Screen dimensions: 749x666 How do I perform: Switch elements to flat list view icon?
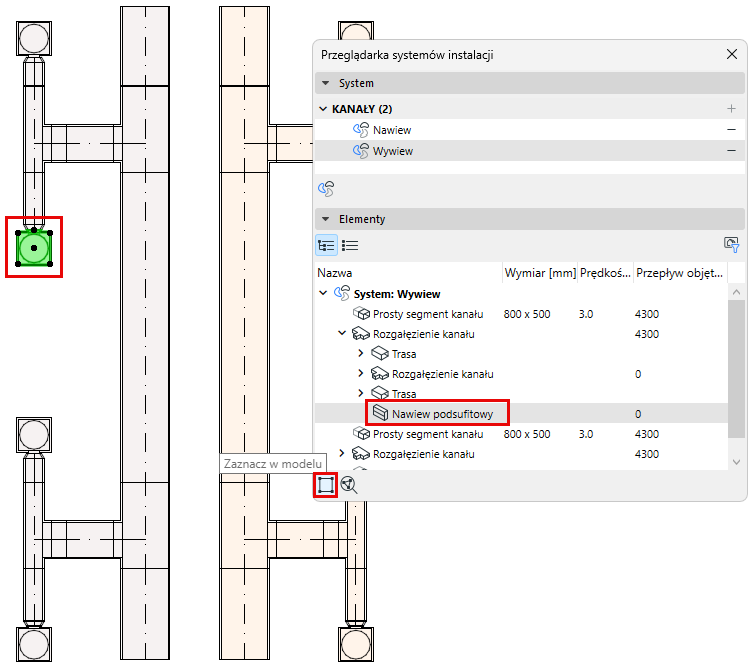click(x=350, y=246)
